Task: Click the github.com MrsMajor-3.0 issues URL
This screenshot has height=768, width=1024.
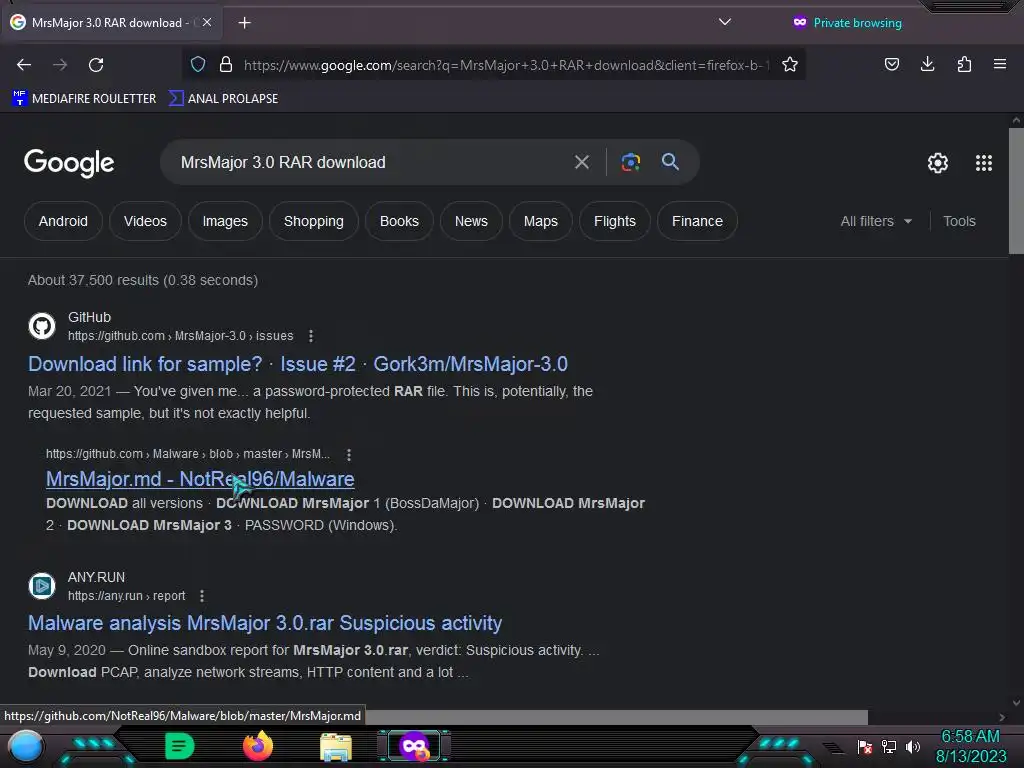Action: (x=180, y=336)
